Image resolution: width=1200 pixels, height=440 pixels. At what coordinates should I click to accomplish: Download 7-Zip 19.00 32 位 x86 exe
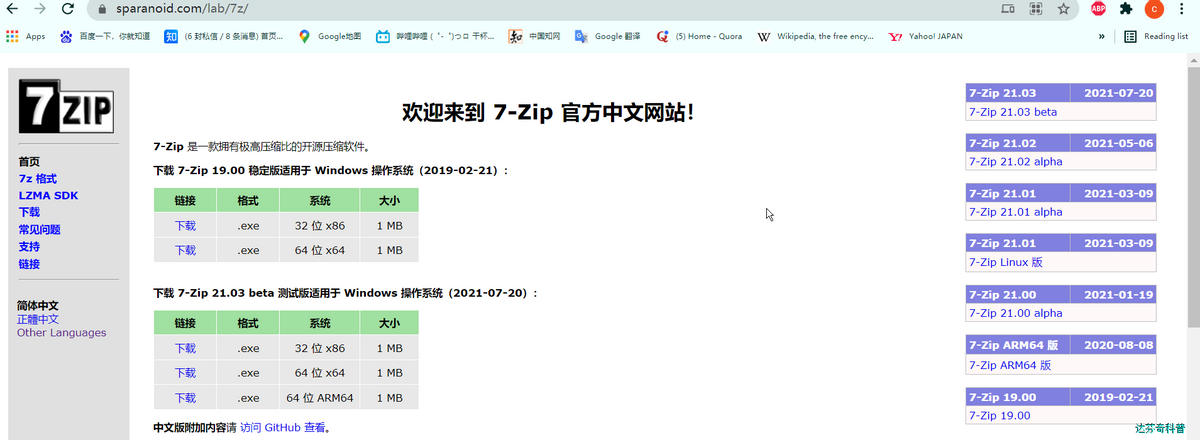[x=185, y=225]
